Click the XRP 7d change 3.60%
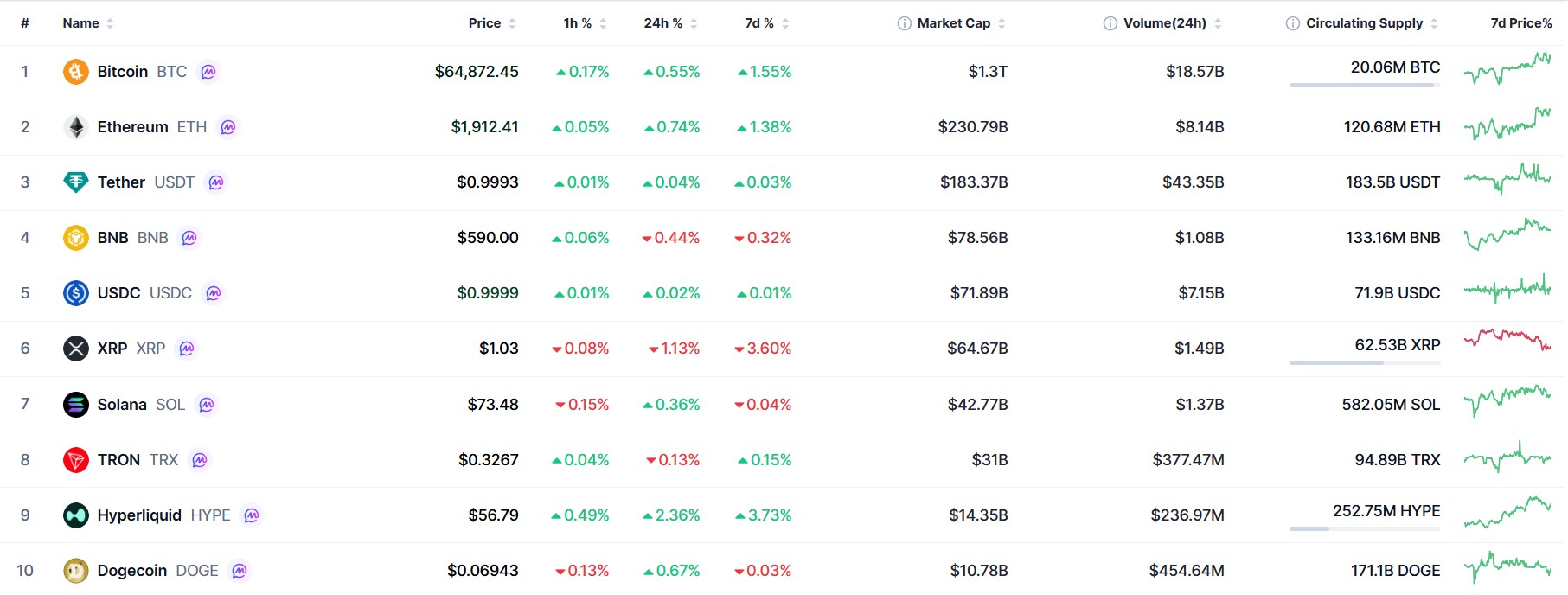The image size is (1568, 595). (763, 349)
